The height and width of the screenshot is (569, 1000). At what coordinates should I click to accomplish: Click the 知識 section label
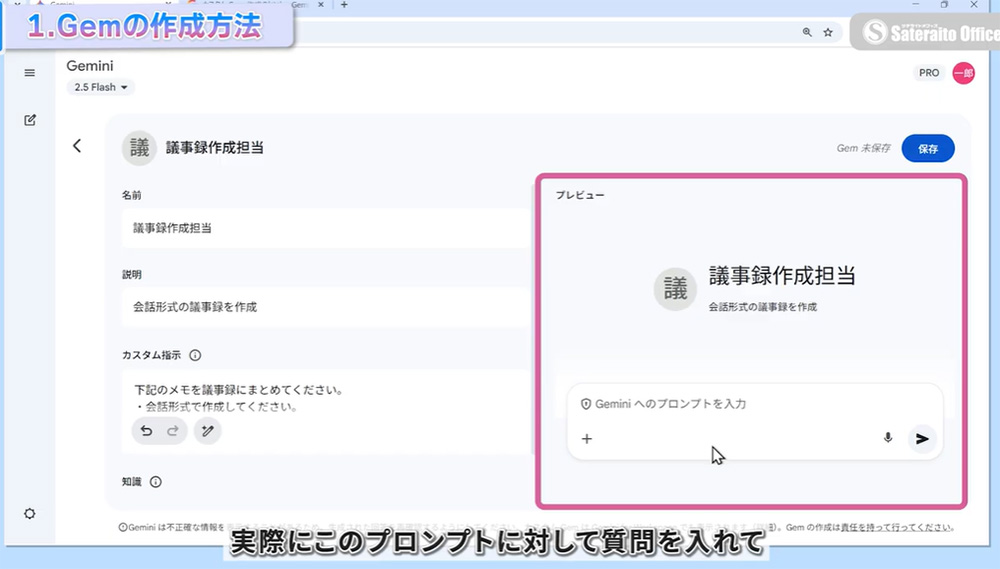tap(131, 482)
